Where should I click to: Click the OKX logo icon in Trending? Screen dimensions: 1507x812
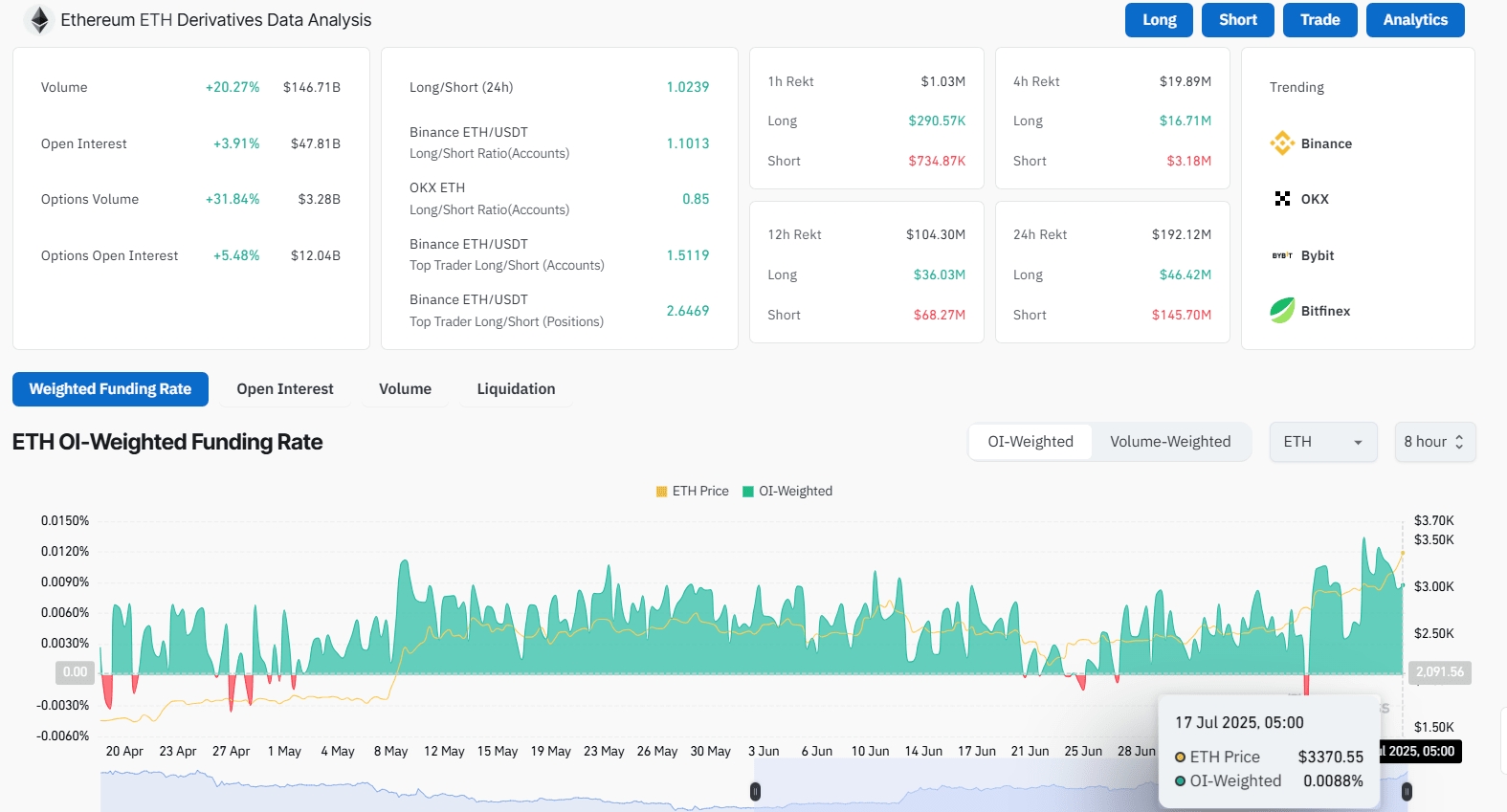[x=1282, y=199]
